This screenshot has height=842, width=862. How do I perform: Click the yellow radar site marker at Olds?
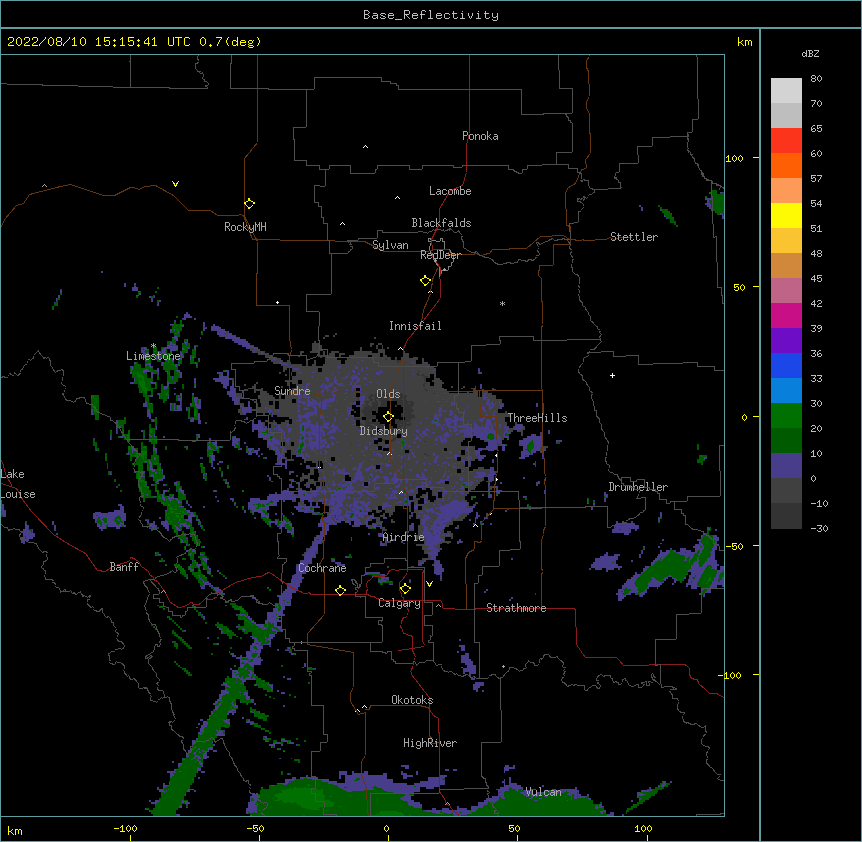tap(388, 417)
